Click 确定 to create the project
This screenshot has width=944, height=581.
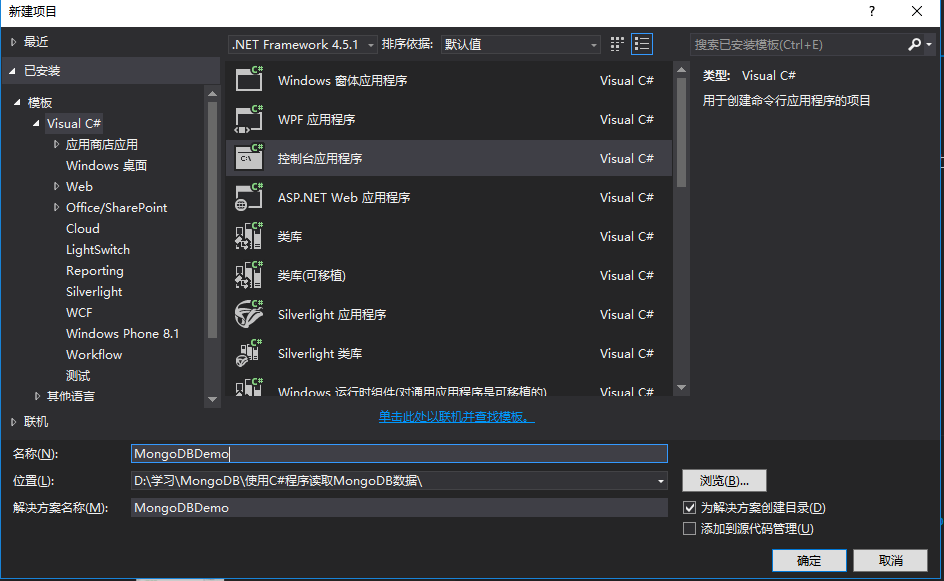(x=809, y=561)
